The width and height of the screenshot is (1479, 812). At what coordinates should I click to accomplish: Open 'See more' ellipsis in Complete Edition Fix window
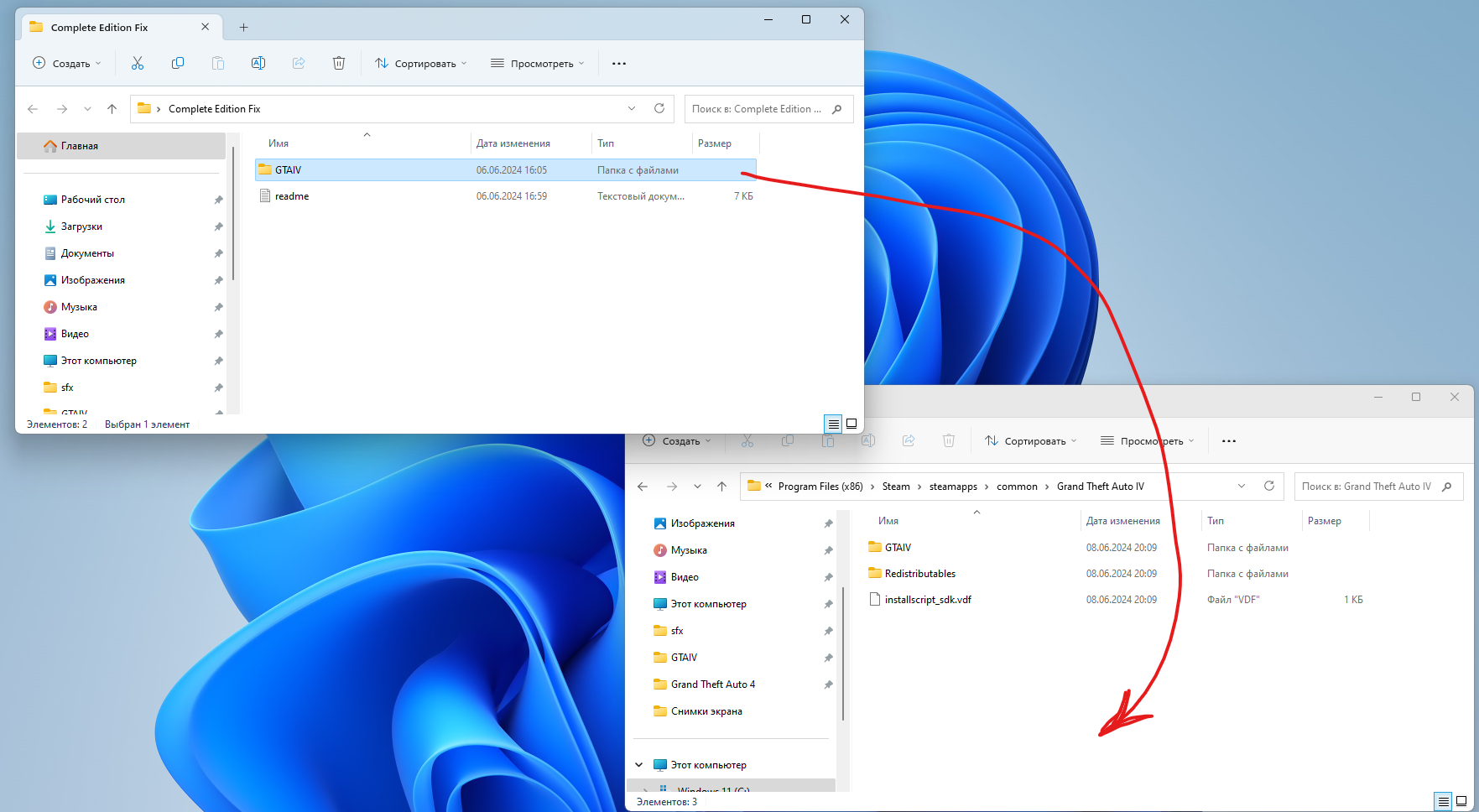tap(619, 64)
